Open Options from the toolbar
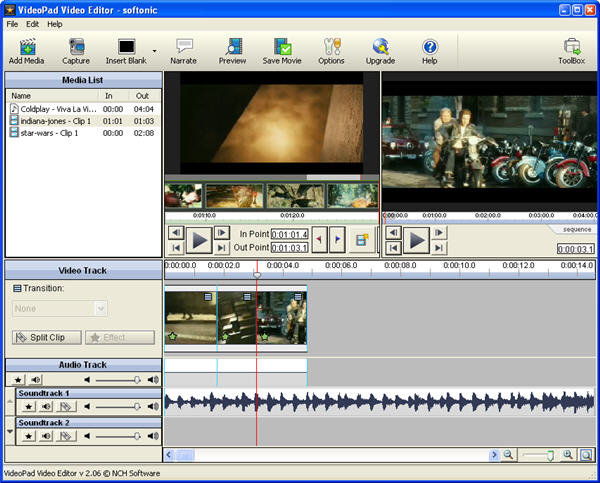This screenshot has width=600, height=483. 331,47
